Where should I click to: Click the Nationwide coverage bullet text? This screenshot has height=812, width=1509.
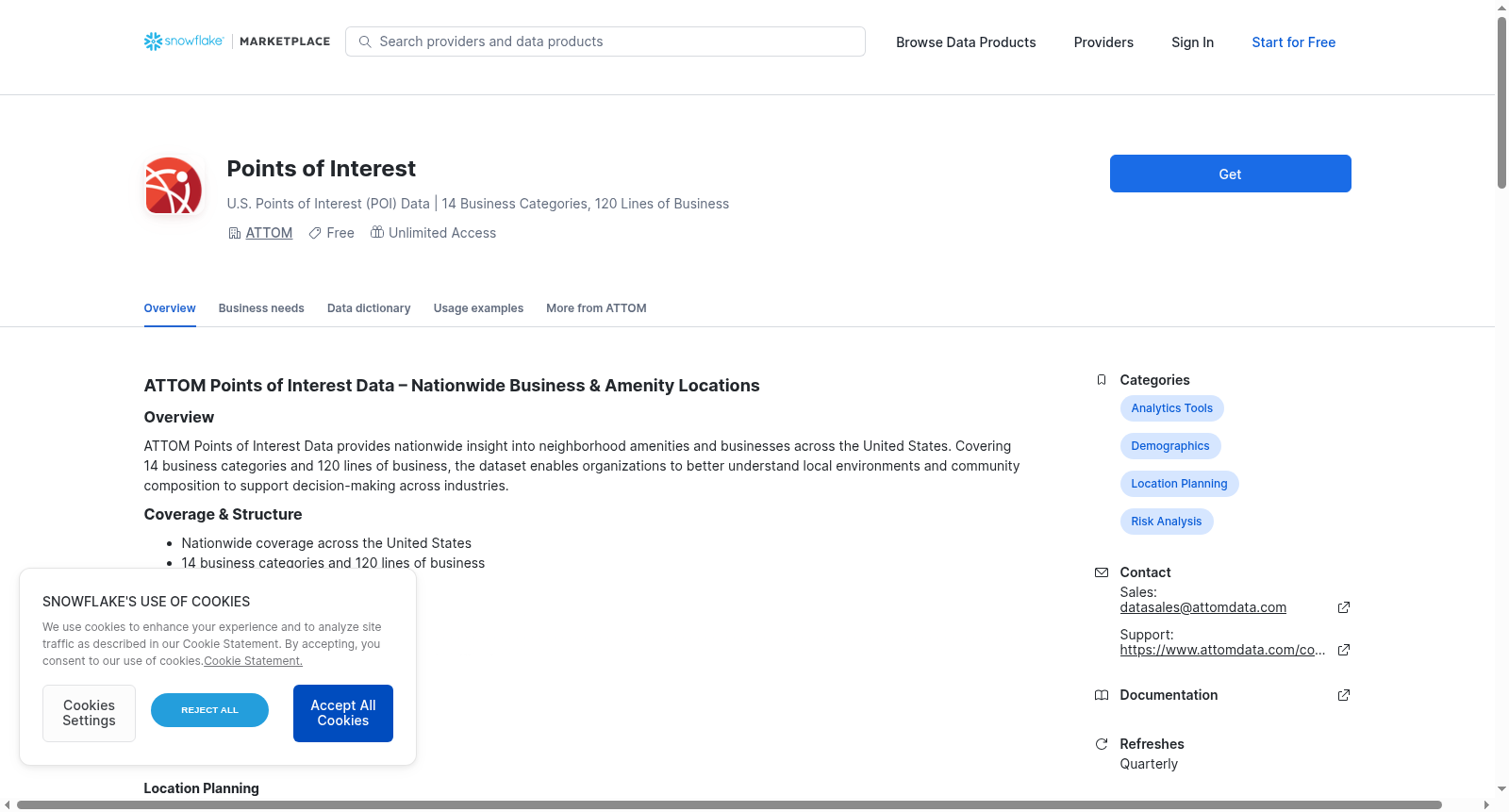[326, 543]
